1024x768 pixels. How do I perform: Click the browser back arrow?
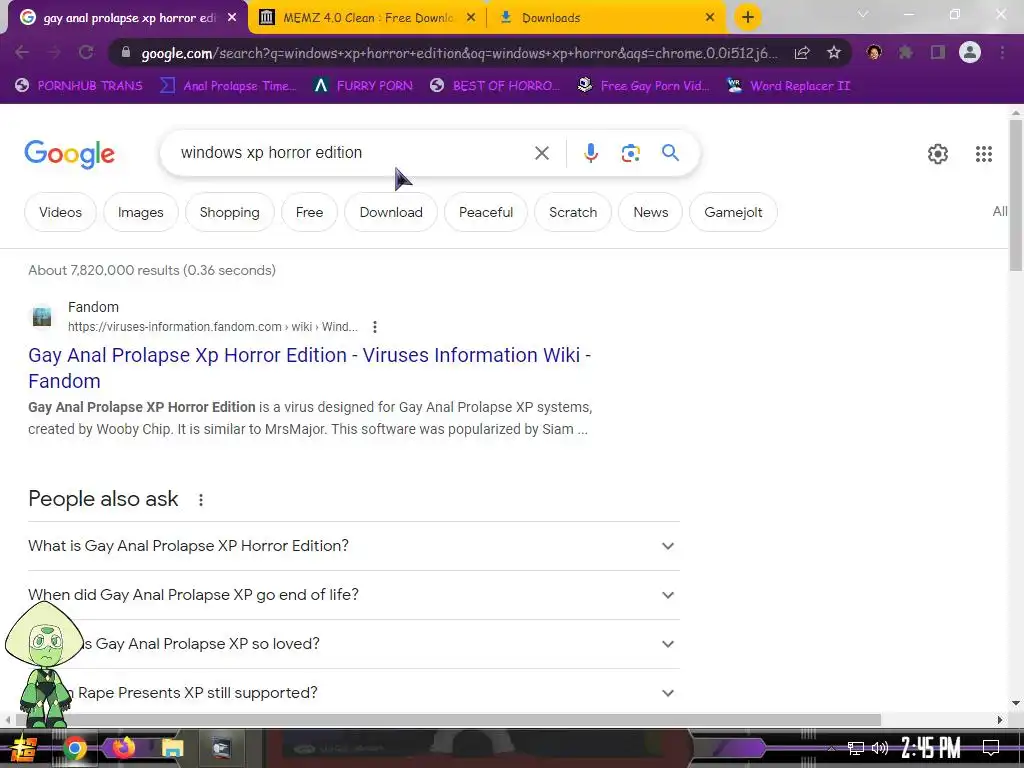[22, 52]
